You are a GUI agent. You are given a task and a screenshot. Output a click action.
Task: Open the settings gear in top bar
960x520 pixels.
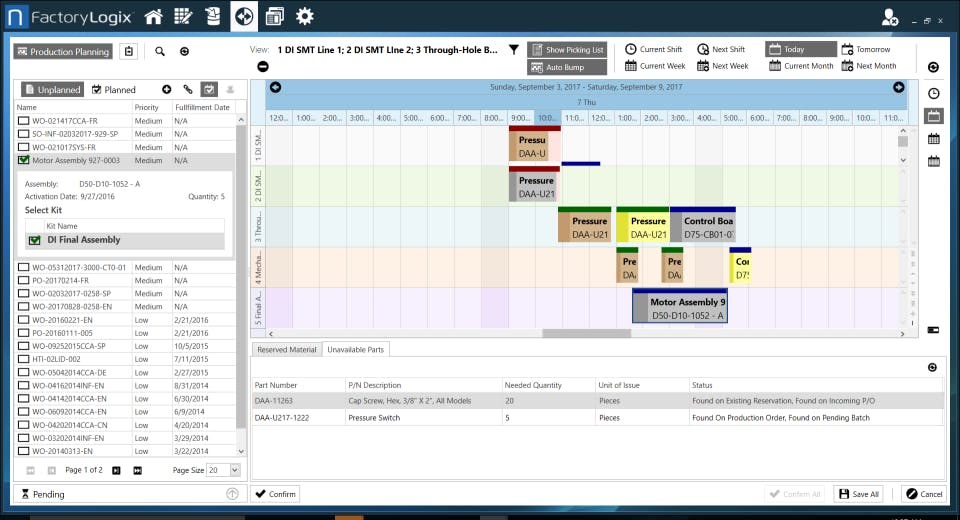click(x=304, y=17)
